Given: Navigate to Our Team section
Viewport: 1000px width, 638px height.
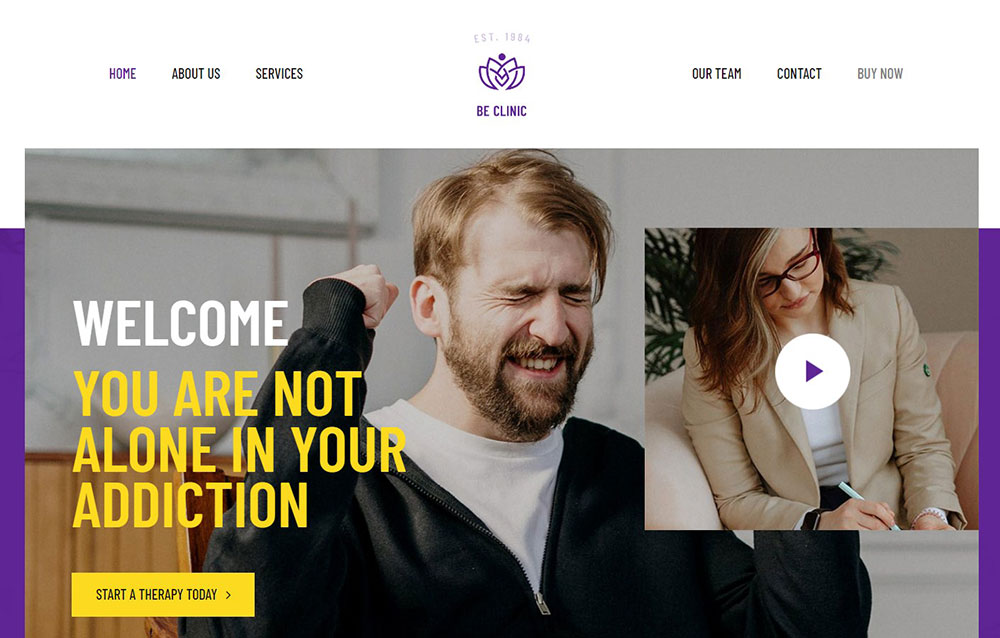Looking at the screenshot, I should pos(716,74).
